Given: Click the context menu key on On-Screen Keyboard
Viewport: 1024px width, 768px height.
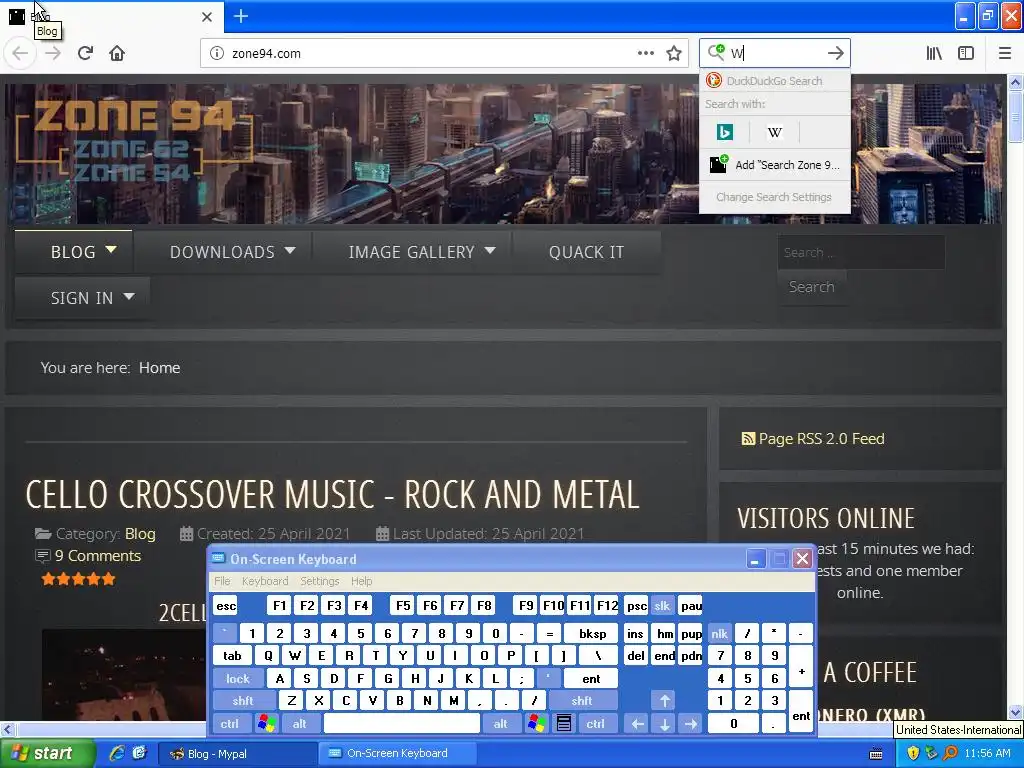Looking at the screenshot, I should [564, 724].
